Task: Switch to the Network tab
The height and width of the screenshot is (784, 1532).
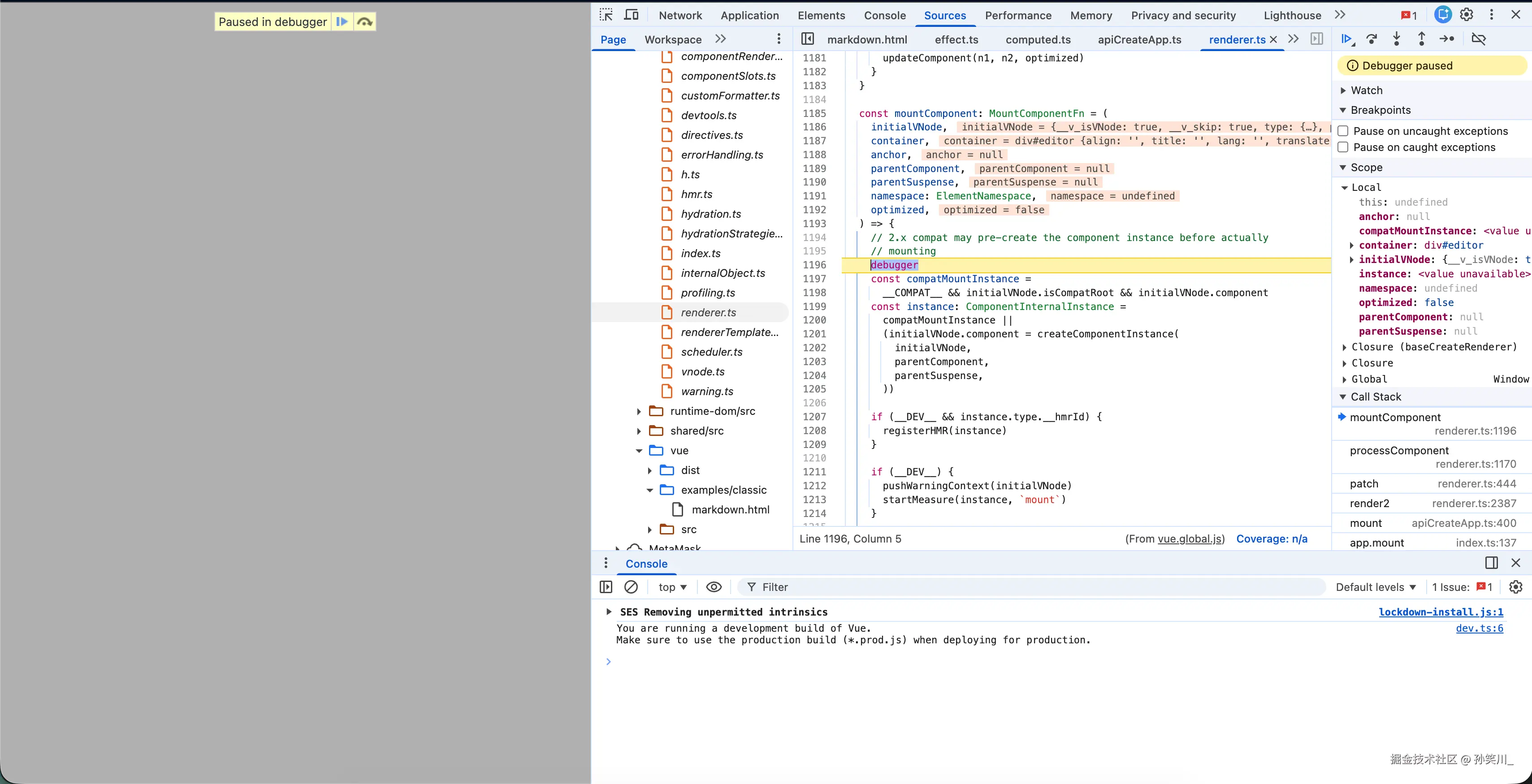Action: tap(680, 15)
